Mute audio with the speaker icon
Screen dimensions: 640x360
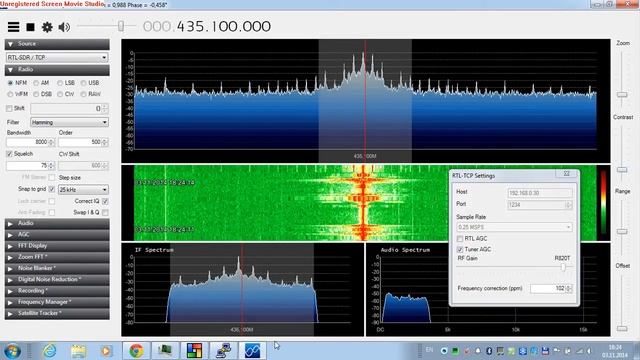[64, 27]
